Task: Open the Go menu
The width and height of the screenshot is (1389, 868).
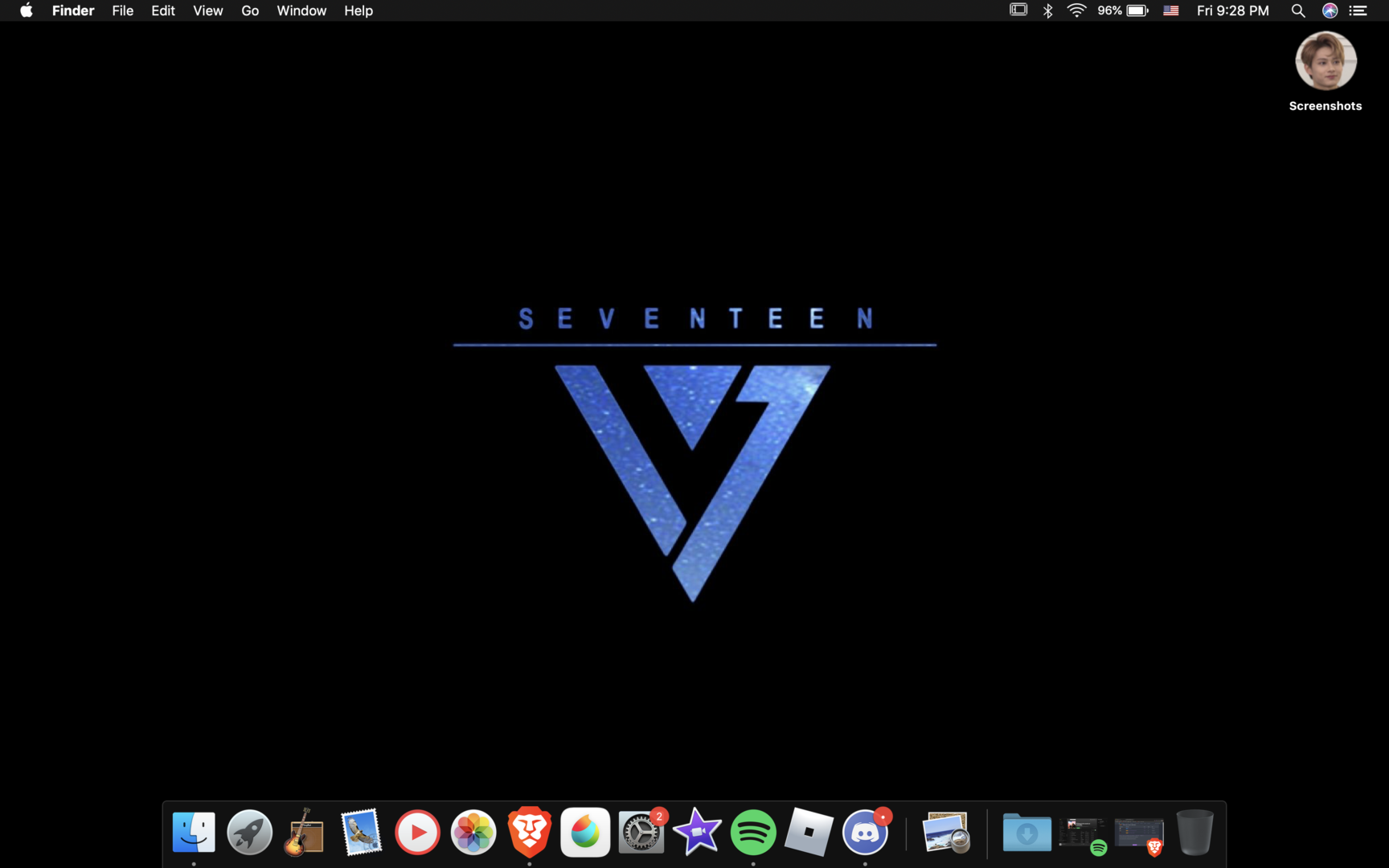Action: (250, 10)
